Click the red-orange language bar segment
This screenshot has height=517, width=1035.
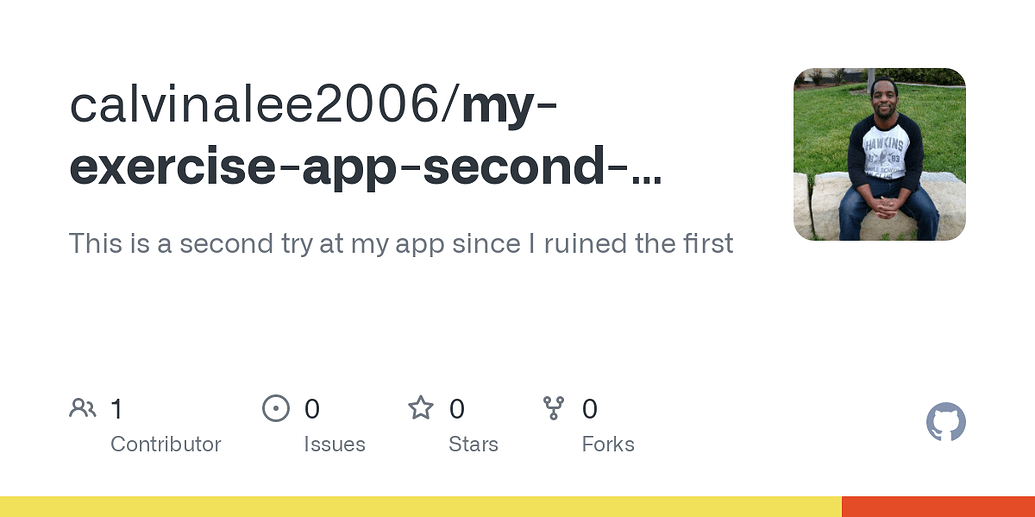pos(939,506)
